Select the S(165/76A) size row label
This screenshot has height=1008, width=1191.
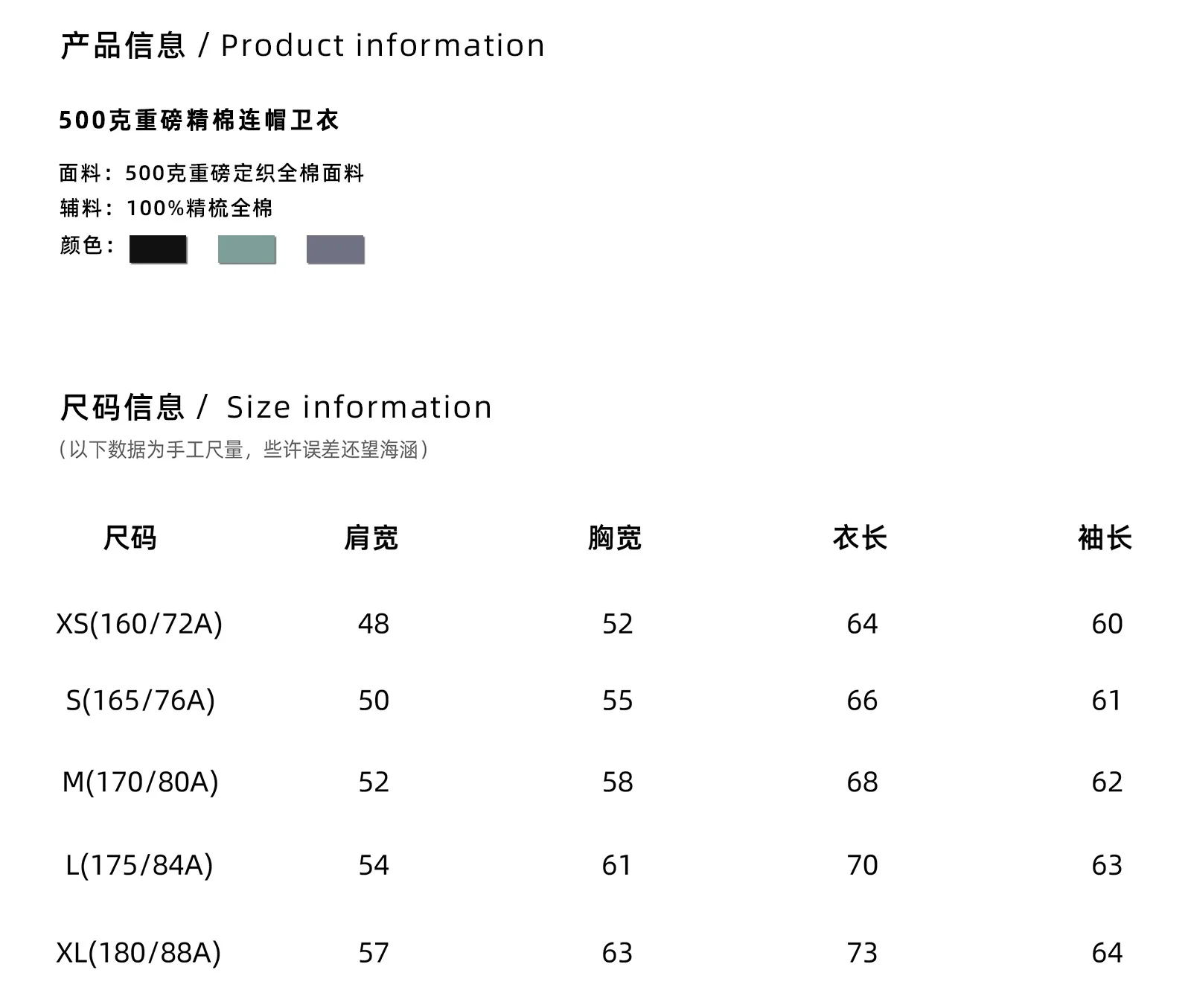(140, 701)
